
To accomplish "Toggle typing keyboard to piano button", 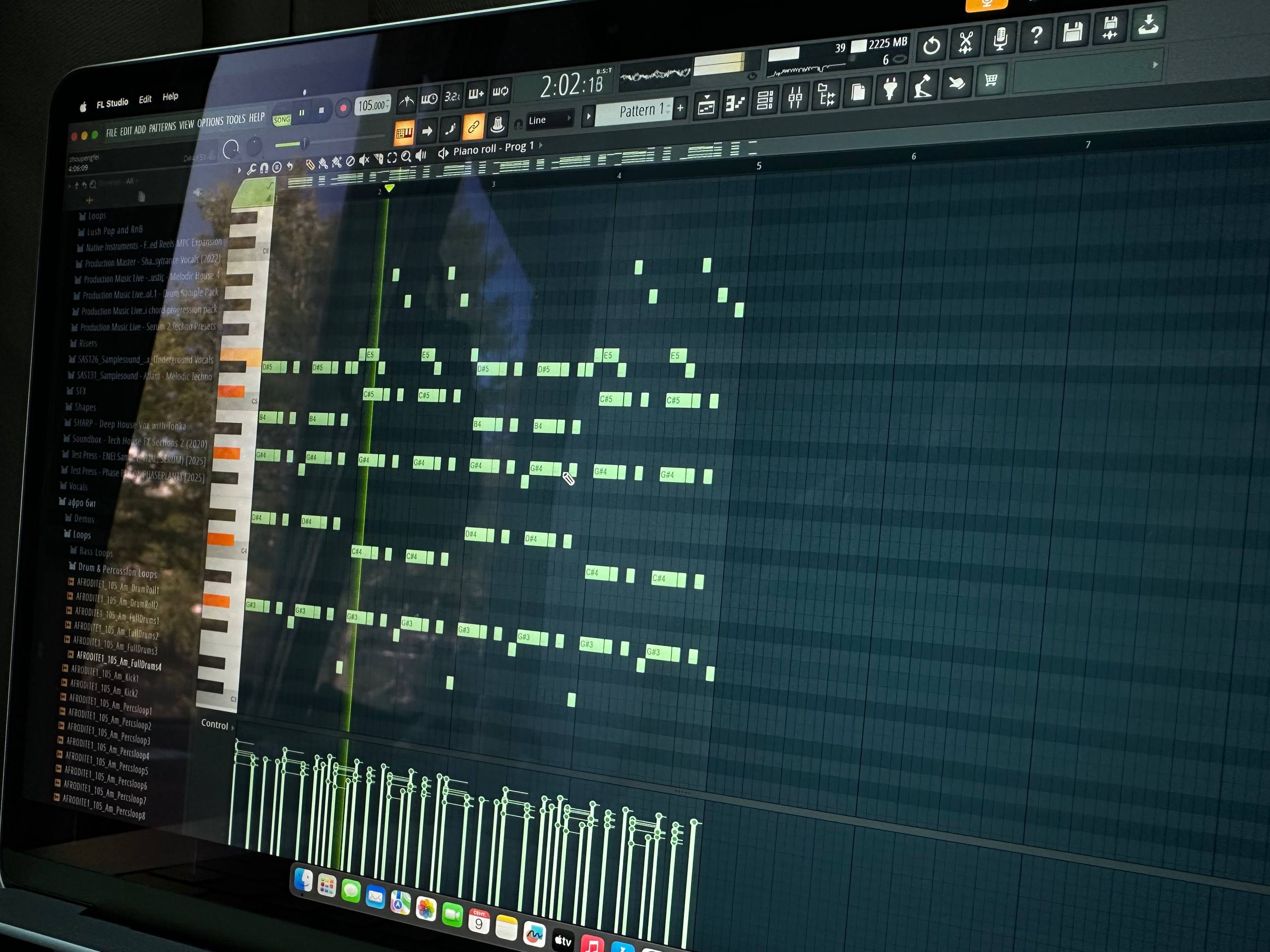I will (404, 134).
